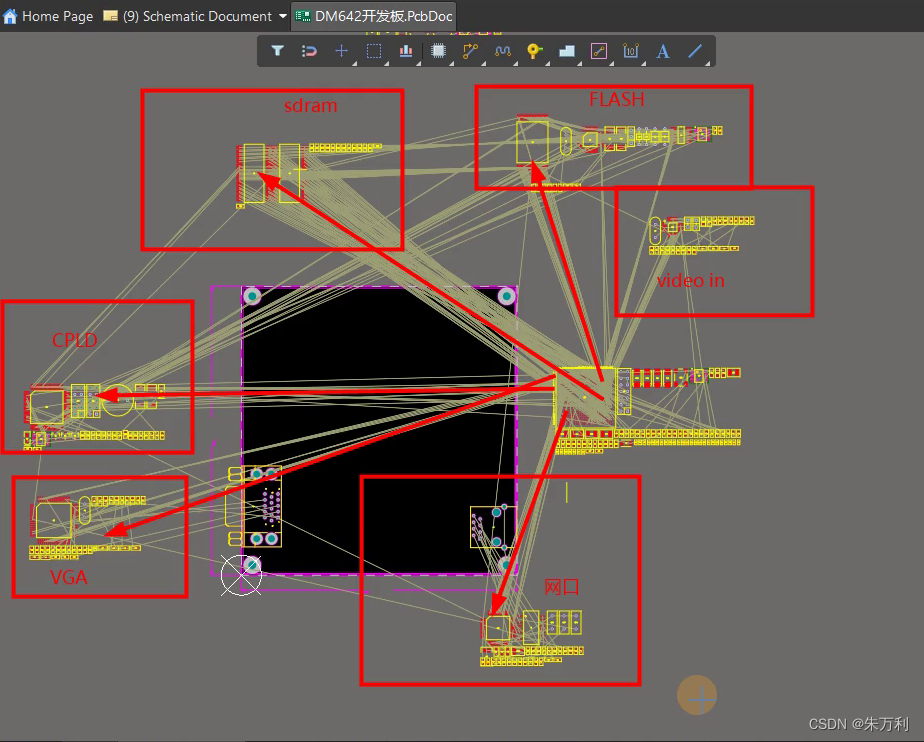The image size is (924, 742).
Task: Open the Align Objects tool
Action: pos(406,51)
